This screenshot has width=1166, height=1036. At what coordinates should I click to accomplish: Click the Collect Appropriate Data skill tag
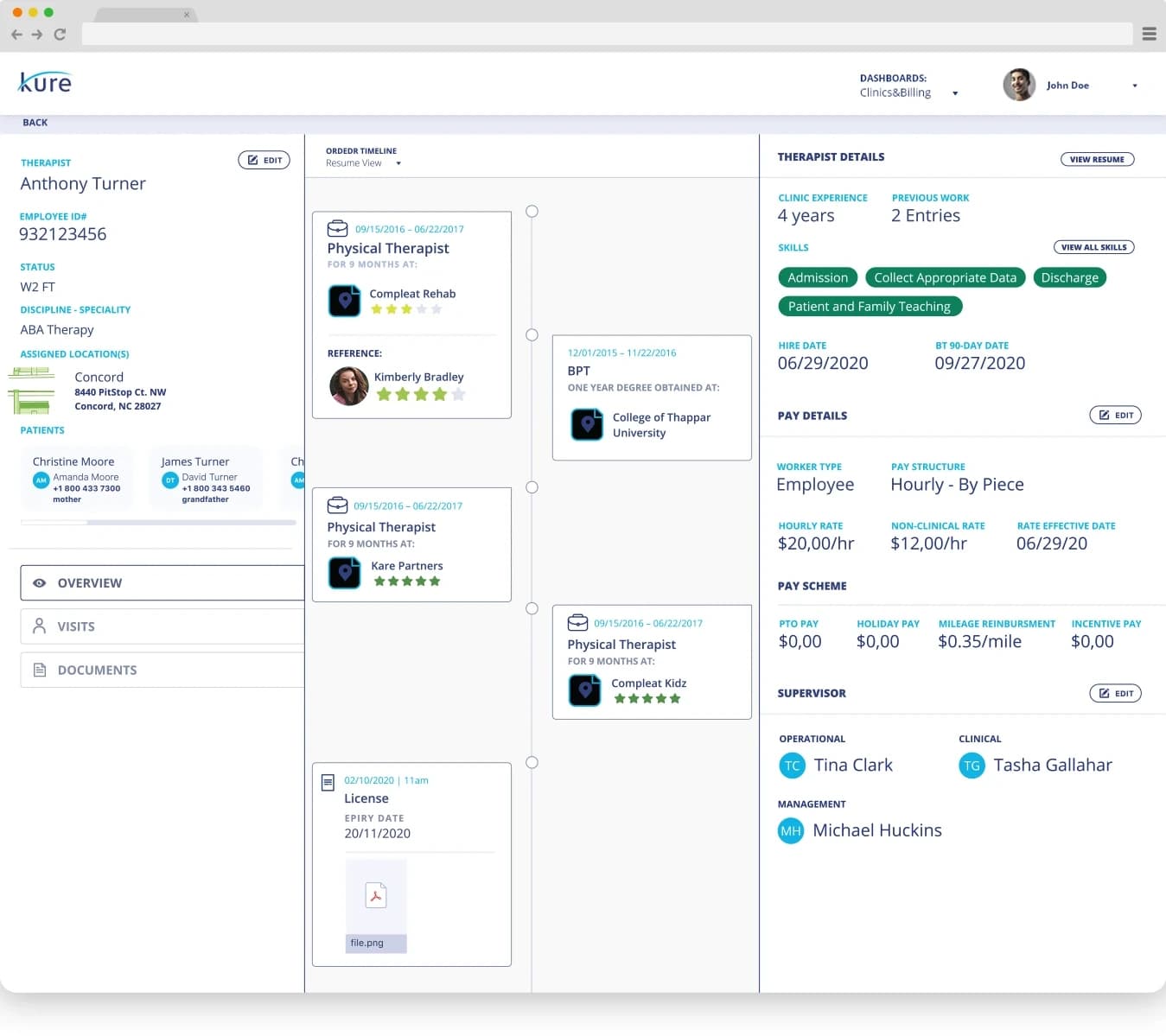click(x=946, y=277)
